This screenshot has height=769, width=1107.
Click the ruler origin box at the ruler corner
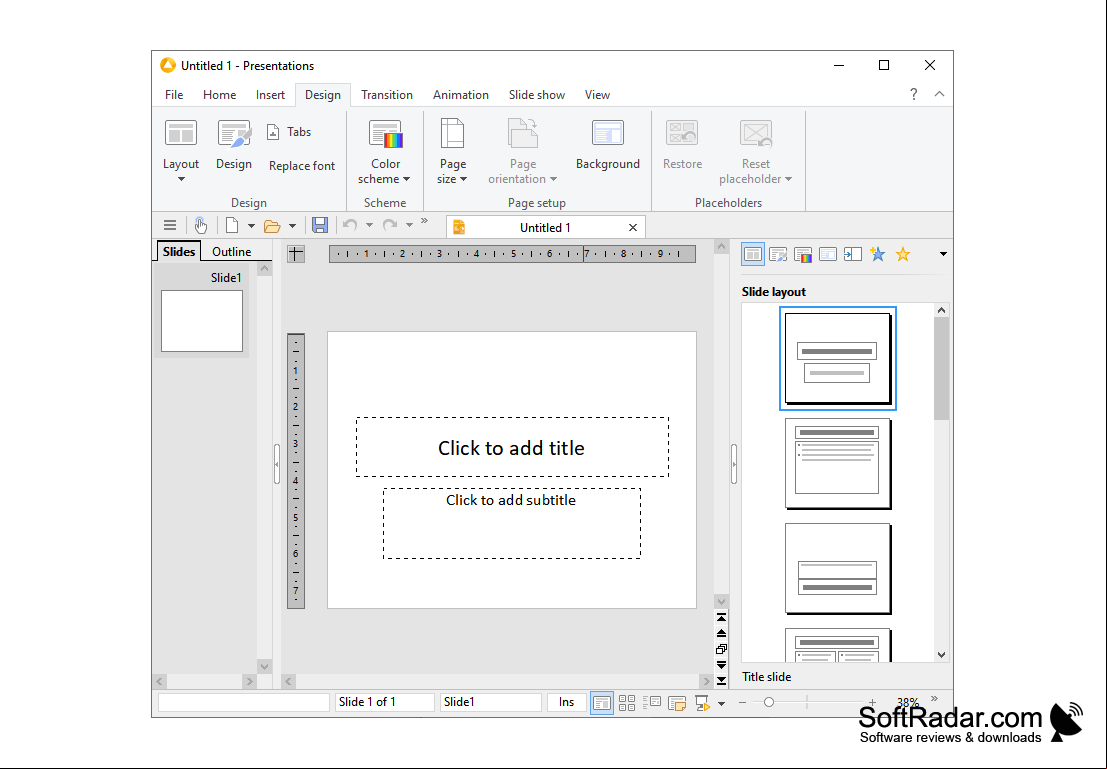(x=296, y=254)
